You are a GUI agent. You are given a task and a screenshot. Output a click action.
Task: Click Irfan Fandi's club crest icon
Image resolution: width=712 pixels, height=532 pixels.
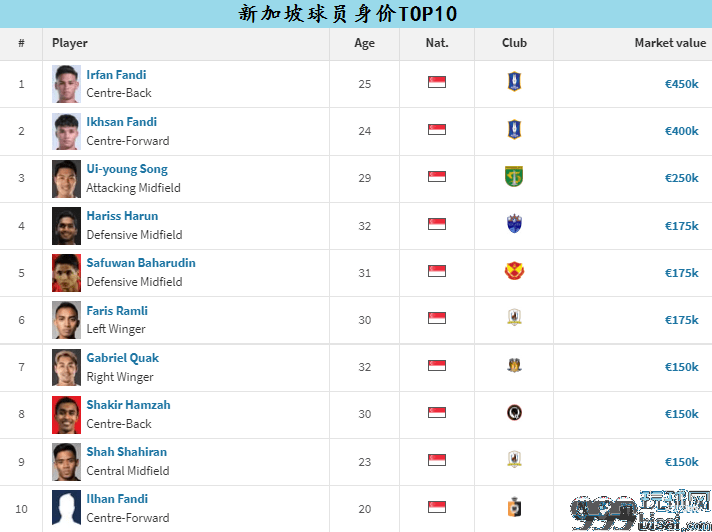[514, 82]
